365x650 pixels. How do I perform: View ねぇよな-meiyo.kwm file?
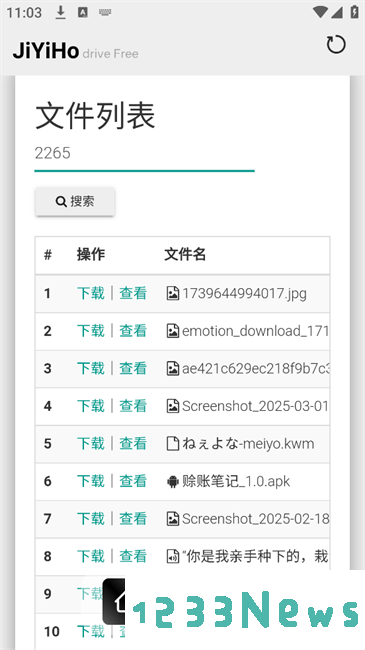tap(133, 444)
